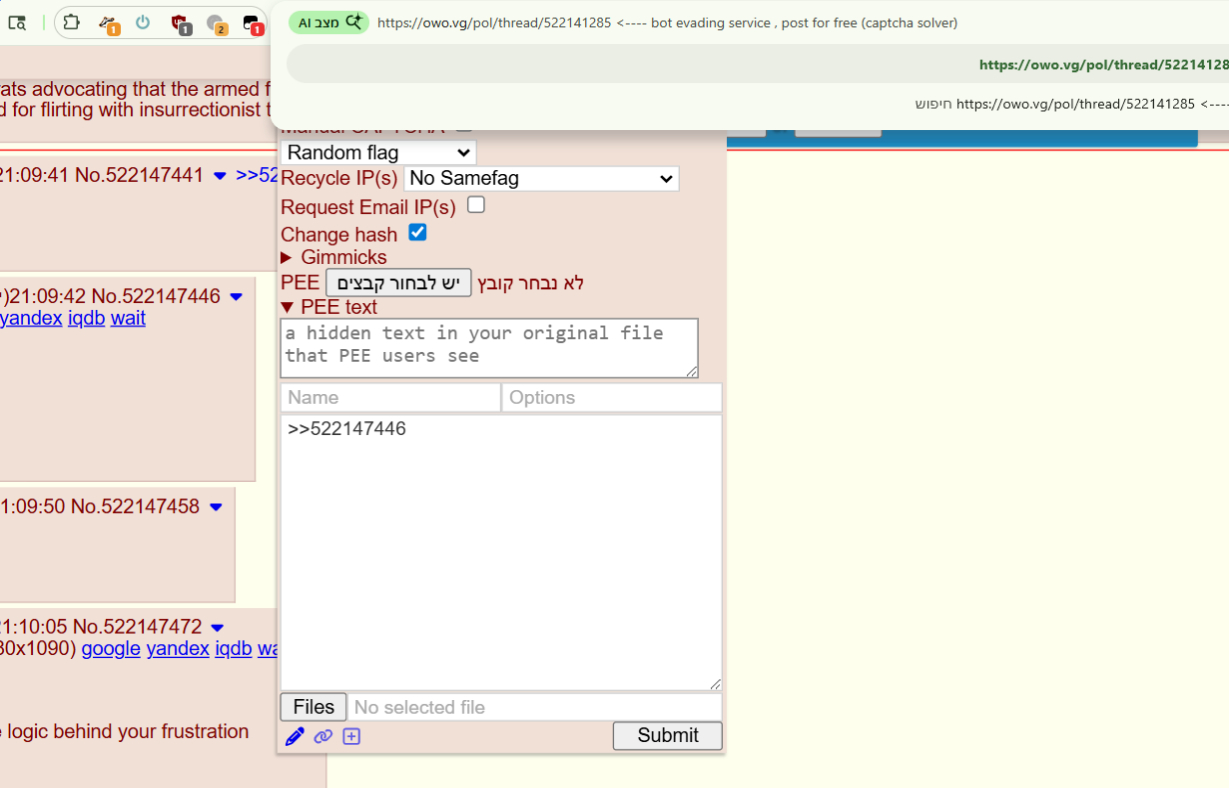Open wait link under post 522147446
1229x788 pixels.
128,318
